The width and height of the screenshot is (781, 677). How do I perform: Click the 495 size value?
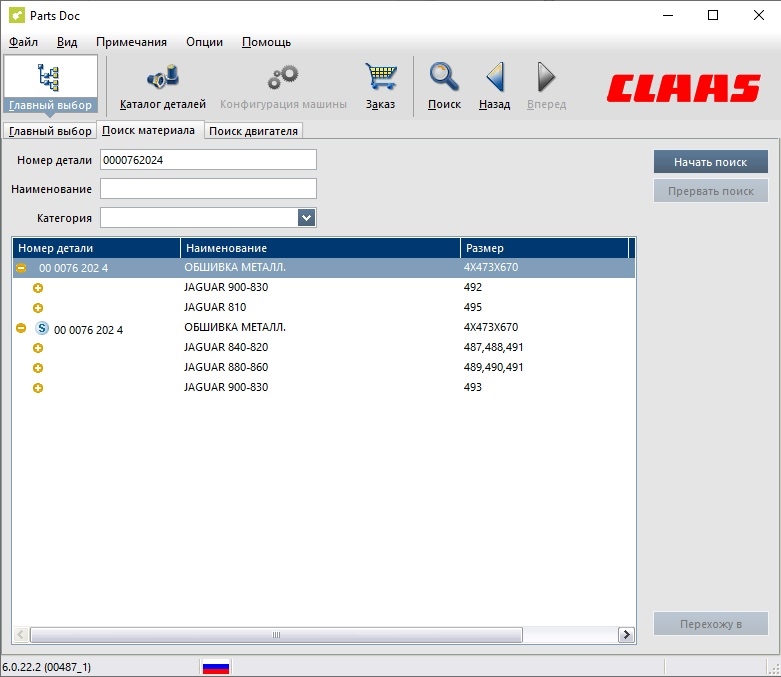click(473, 307)
